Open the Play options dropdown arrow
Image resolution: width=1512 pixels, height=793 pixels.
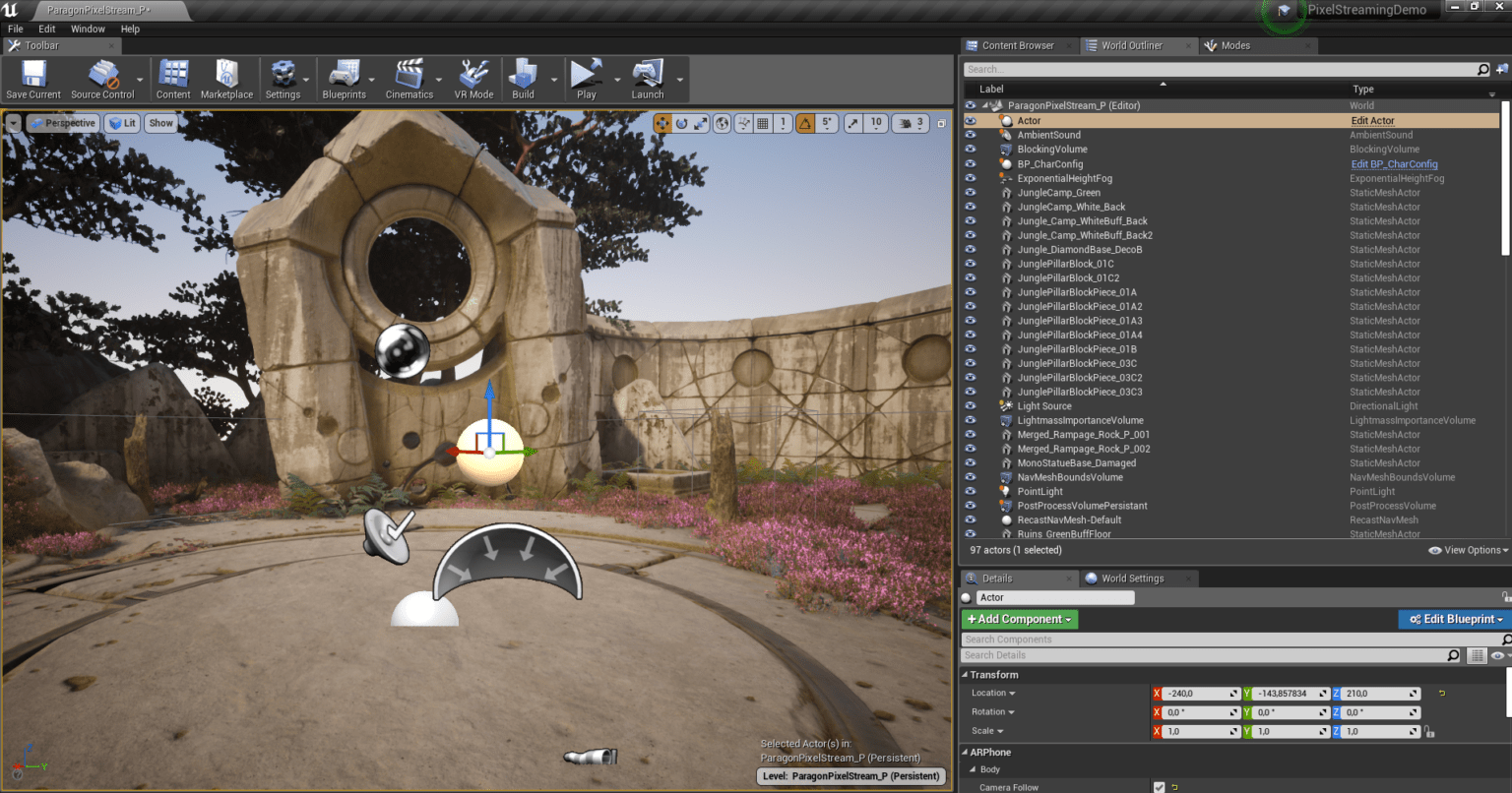pyautogui.click(x=617, y=80)
